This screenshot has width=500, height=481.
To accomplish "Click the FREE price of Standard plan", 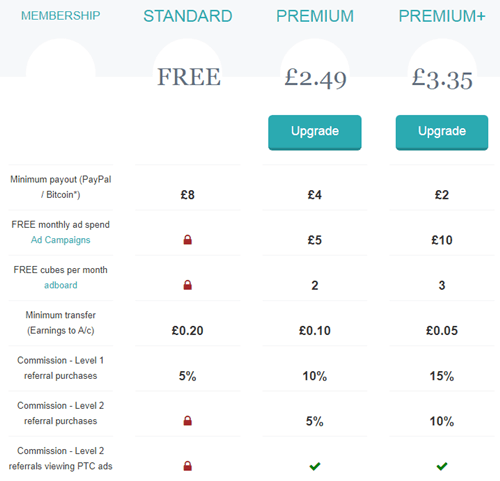I will [189, 77].
